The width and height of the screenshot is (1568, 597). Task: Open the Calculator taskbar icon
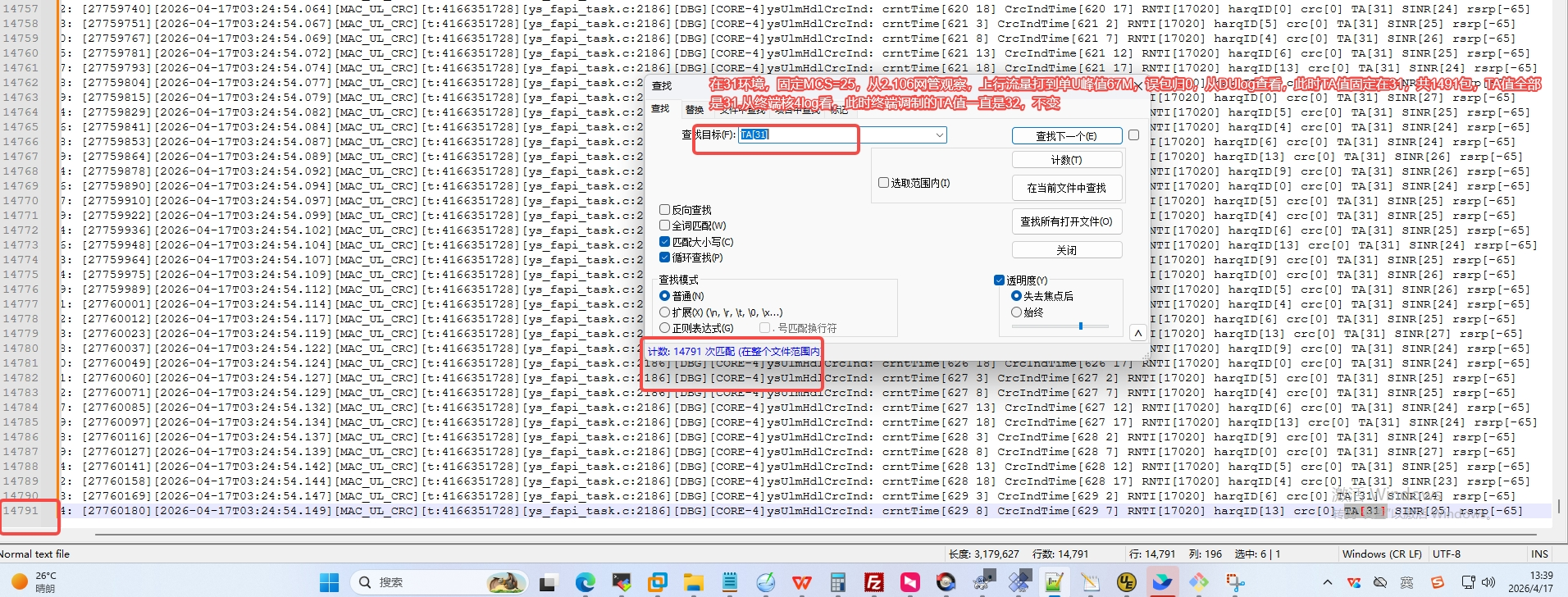[x=837, y=582]
